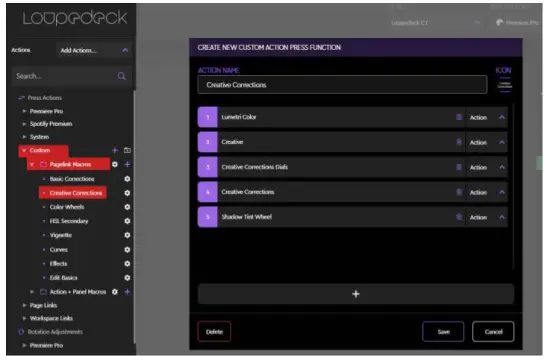Image resolution: width=550 pixels, height=360 pixels.
Task: Open Action dropdown for Creative Corrections Dials
Action: 487,167
